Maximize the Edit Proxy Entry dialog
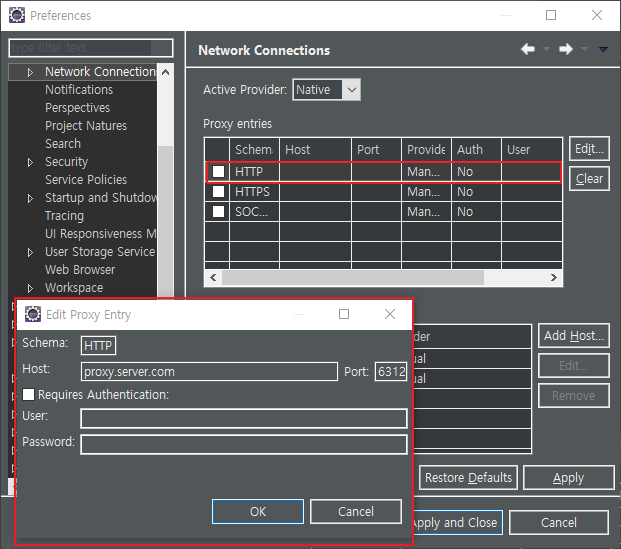Screen dimensions: 621x549 344,314
